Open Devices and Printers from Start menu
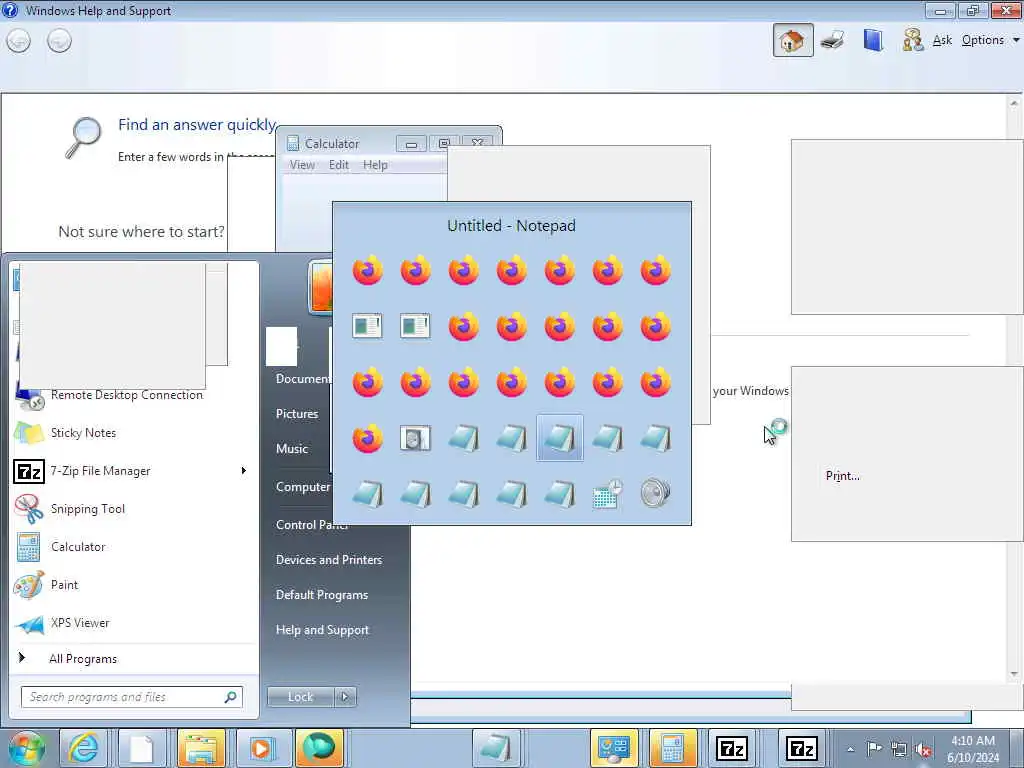This screenshot has height=768, width=1024. tap(328, 560)
